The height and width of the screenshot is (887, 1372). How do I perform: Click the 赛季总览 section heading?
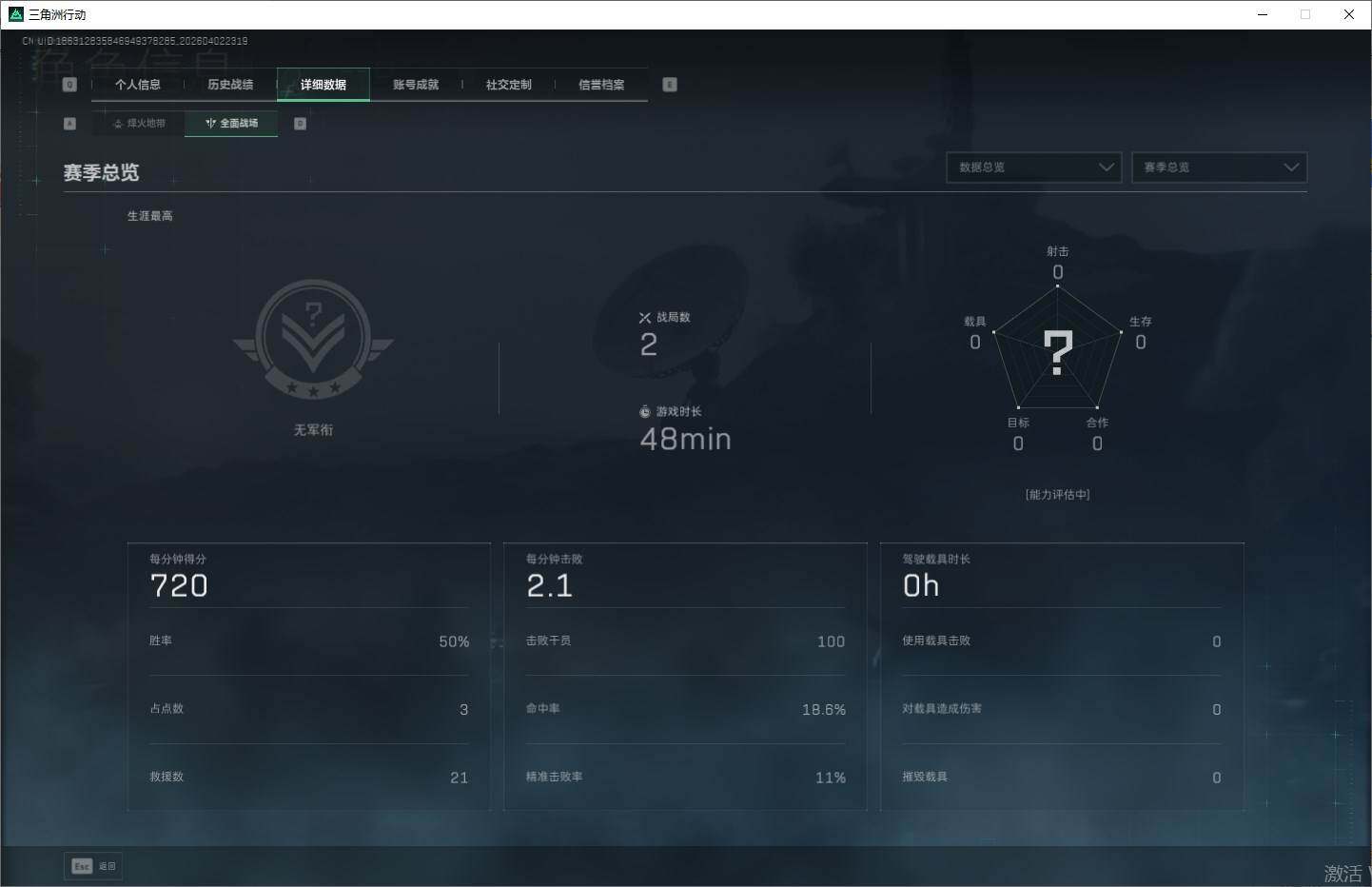click(x=101, y=172)
